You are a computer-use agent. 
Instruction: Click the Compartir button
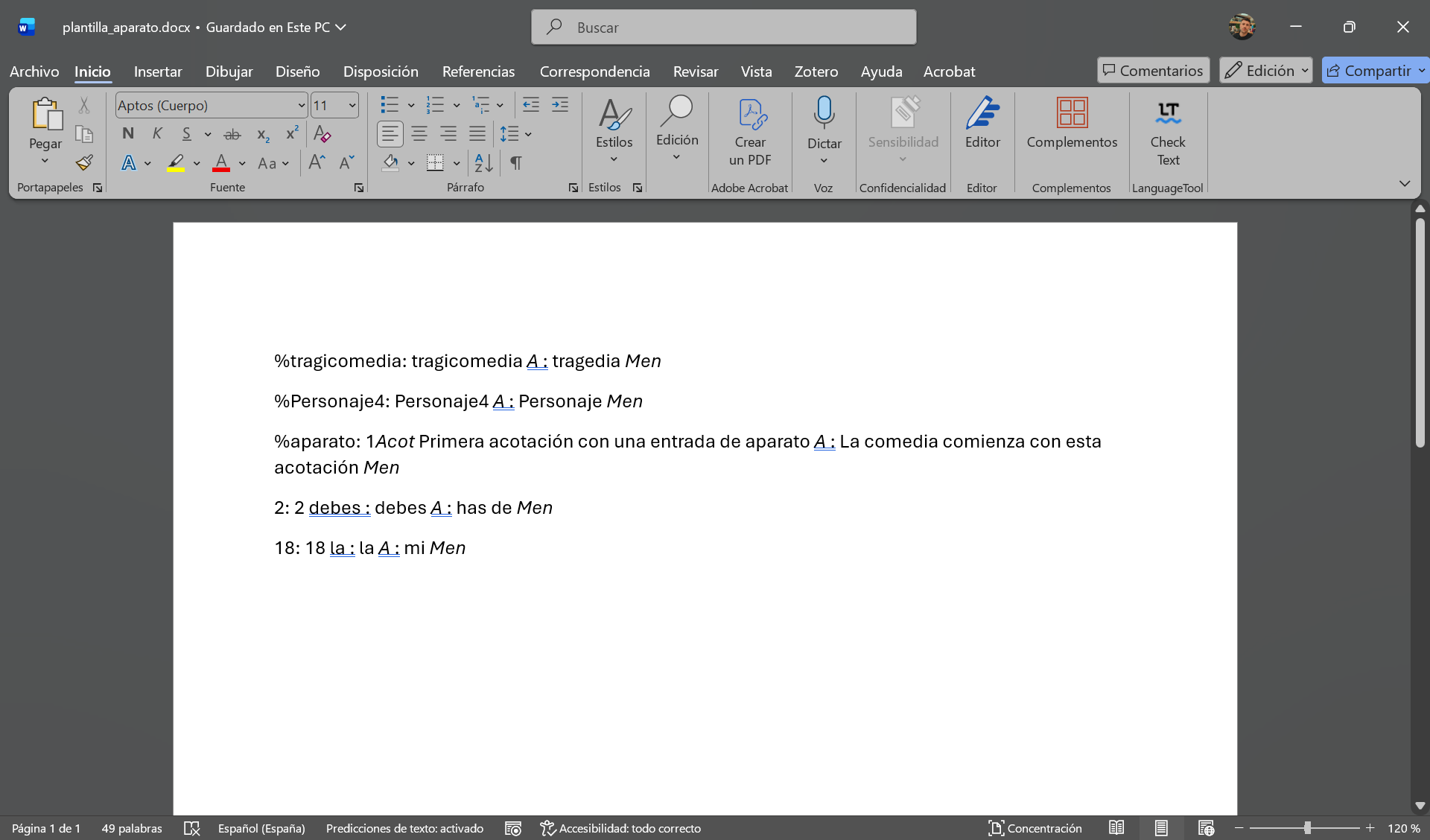click(x=1374, y=70)
